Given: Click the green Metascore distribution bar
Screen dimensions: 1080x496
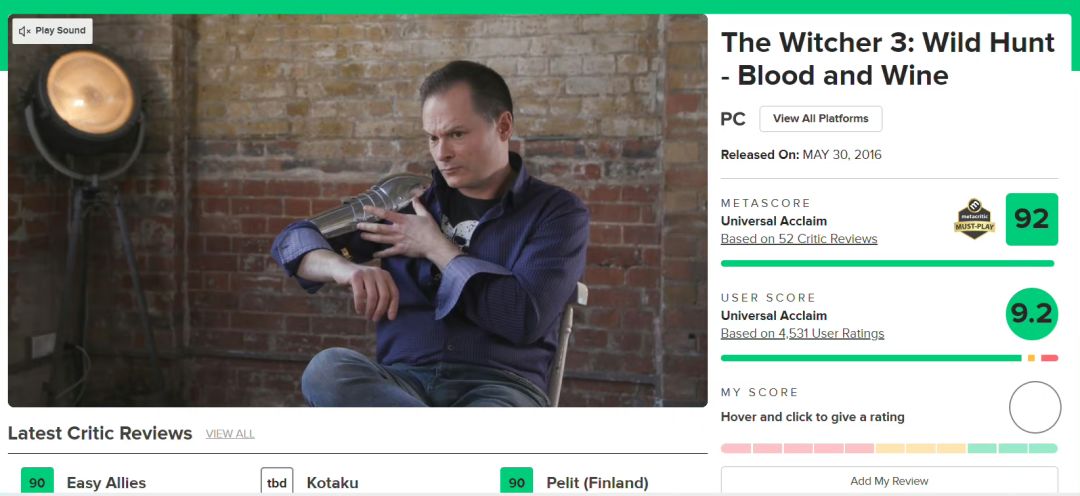Looking at the screenshot, I should point(887,263).
